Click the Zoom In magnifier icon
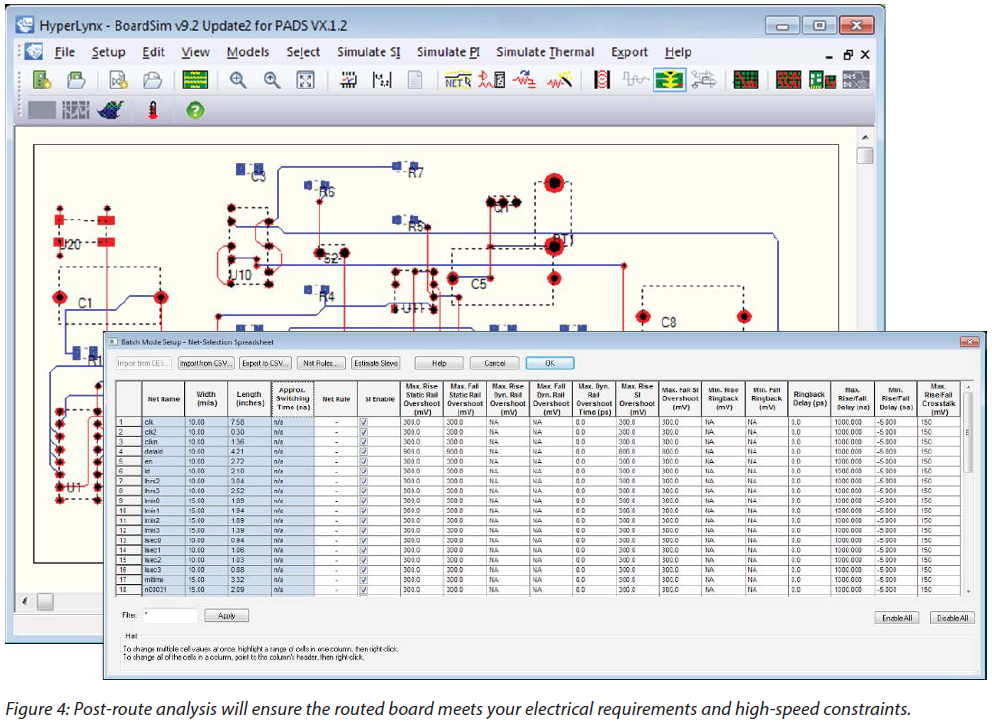Image resolution: width=992 pixels, height=726 pixels. 238,81
